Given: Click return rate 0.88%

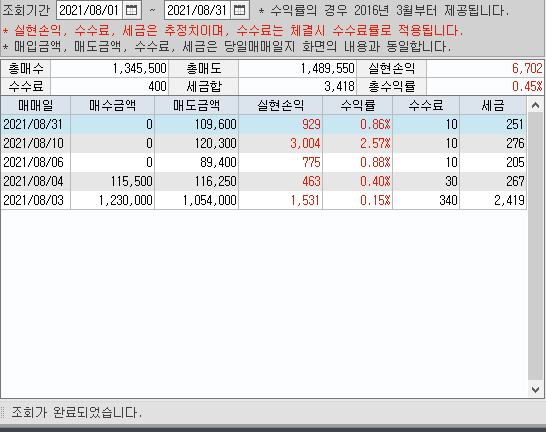Looking at the screenshot, I should pyautogui.click(x=375, y=162).
